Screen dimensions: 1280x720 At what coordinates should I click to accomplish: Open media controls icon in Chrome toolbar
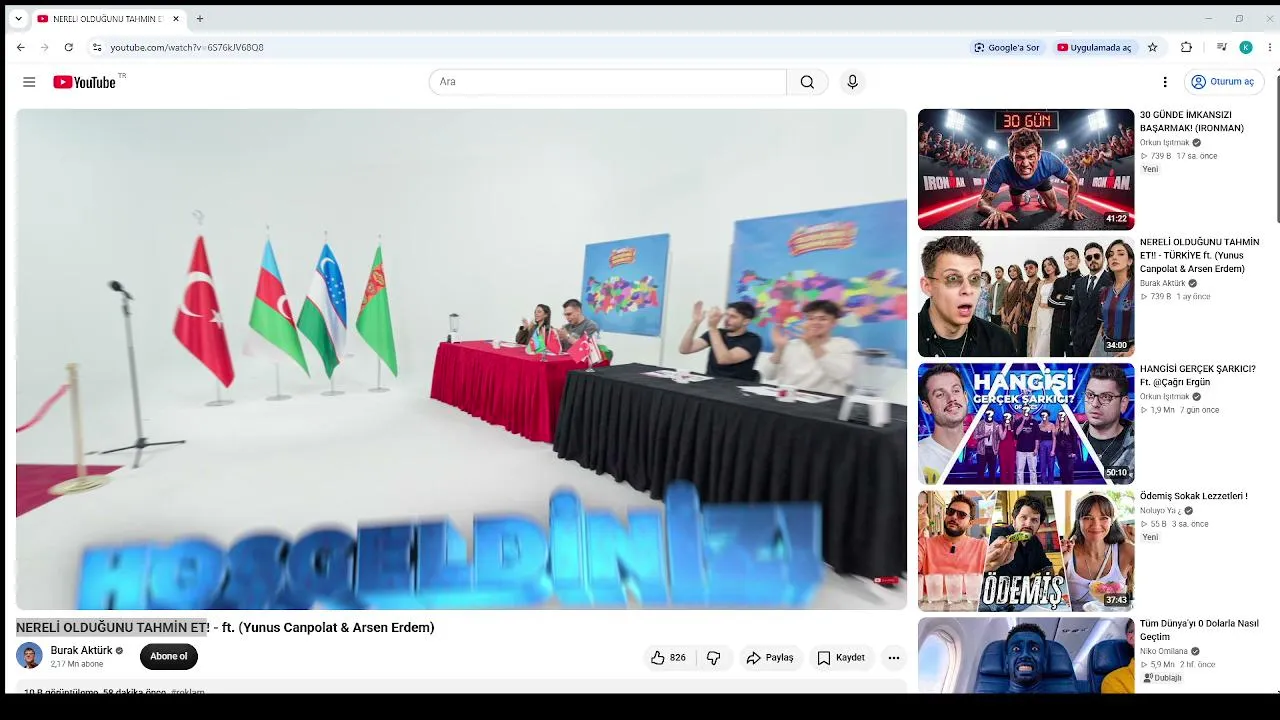tap(1222, 47)
